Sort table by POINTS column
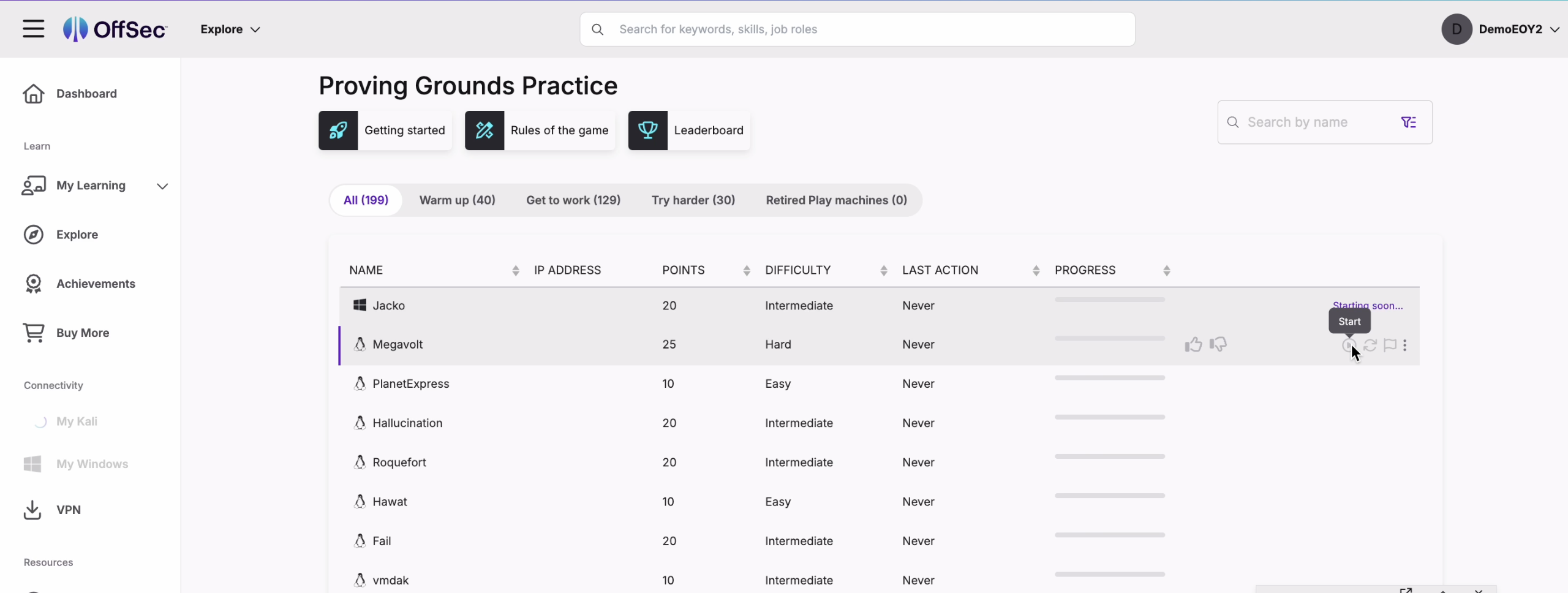This screenshot has height=593, width=1568. pos(747,271)
